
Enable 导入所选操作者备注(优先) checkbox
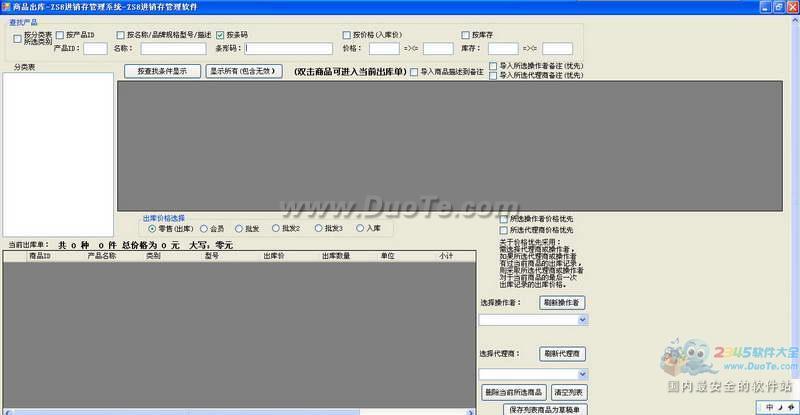pyautogui.click(x=493, y=66)
